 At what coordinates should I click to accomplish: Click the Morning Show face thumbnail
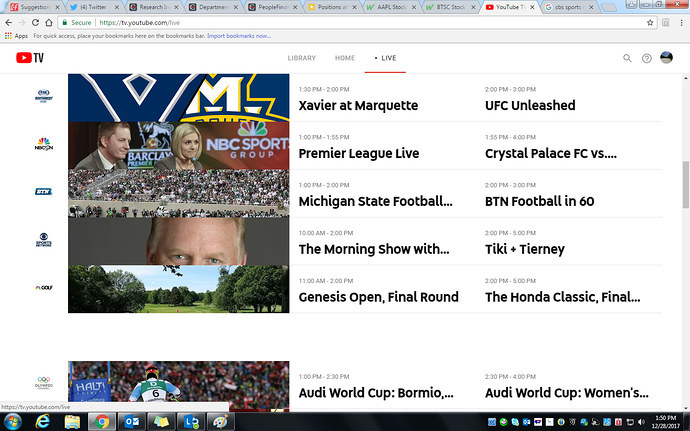(179, 241)
